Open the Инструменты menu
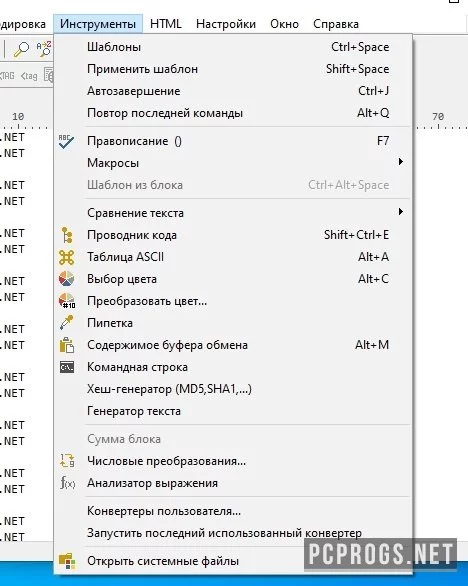The image size is (468, 586). [98, 24]
